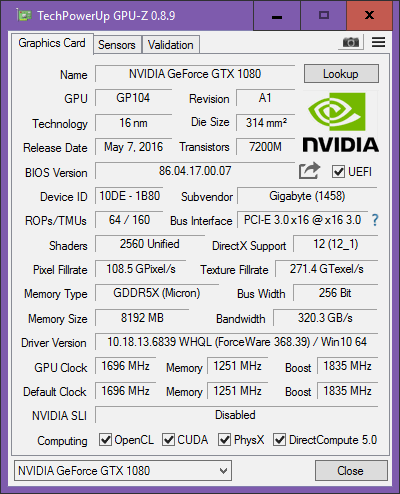
Task: Toggle the DirectCompute 5.0 checkbox
Action: coord(279,440)
